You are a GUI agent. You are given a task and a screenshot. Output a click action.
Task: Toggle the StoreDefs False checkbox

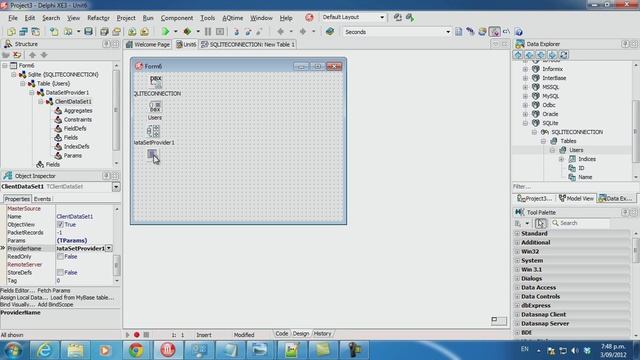[60, 272]
